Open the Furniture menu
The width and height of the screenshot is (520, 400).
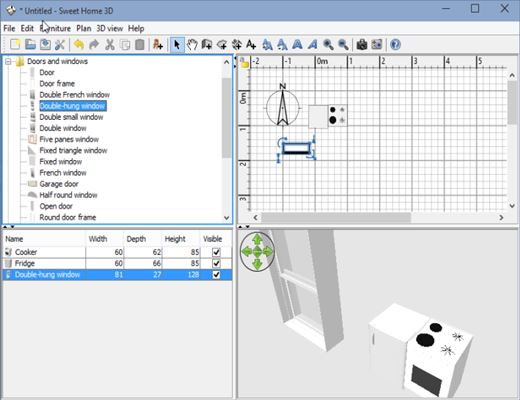click(55, 28)
